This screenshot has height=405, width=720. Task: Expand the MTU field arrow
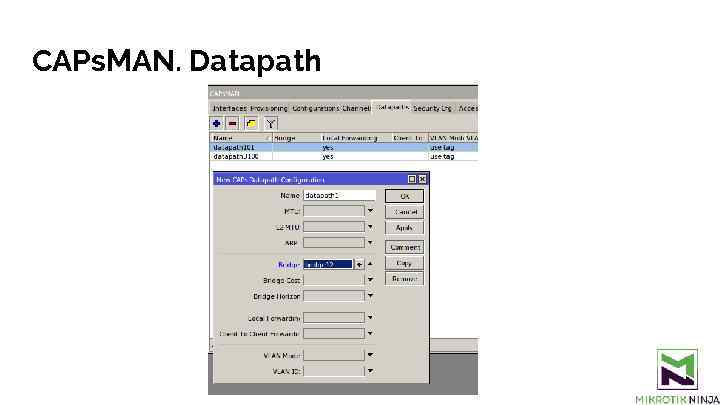[370, 211]
